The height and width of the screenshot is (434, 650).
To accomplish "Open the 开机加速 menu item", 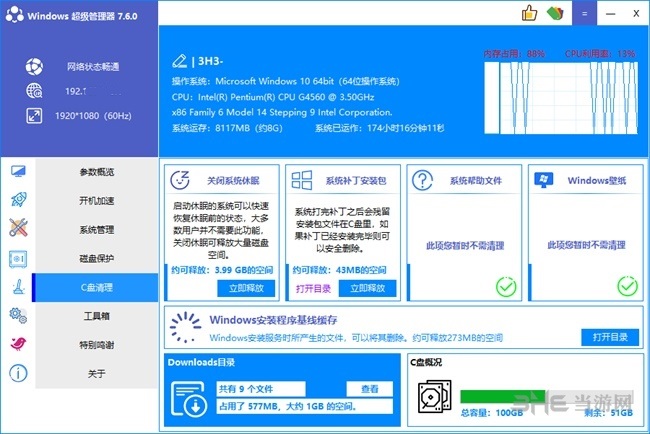I will point(96,201).
